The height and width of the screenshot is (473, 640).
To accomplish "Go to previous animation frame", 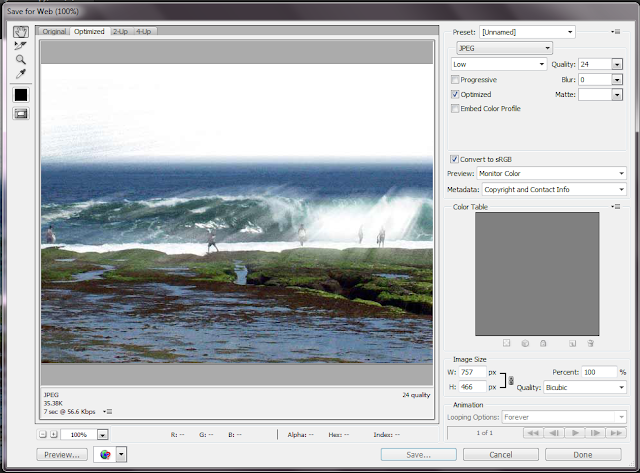I will [554, 433].
